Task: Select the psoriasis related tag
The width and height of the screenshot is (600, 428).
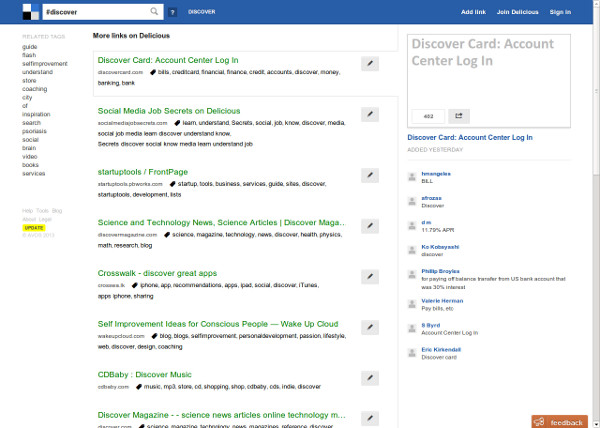Action: point(34,131)
